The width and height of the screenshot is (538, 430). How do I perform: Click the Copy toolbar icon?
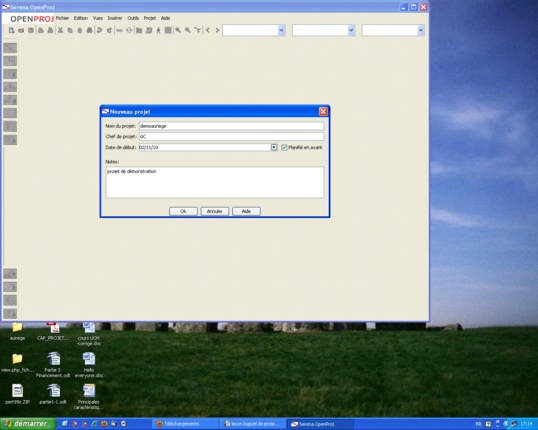pyautogui.click(x=70, y=31)
